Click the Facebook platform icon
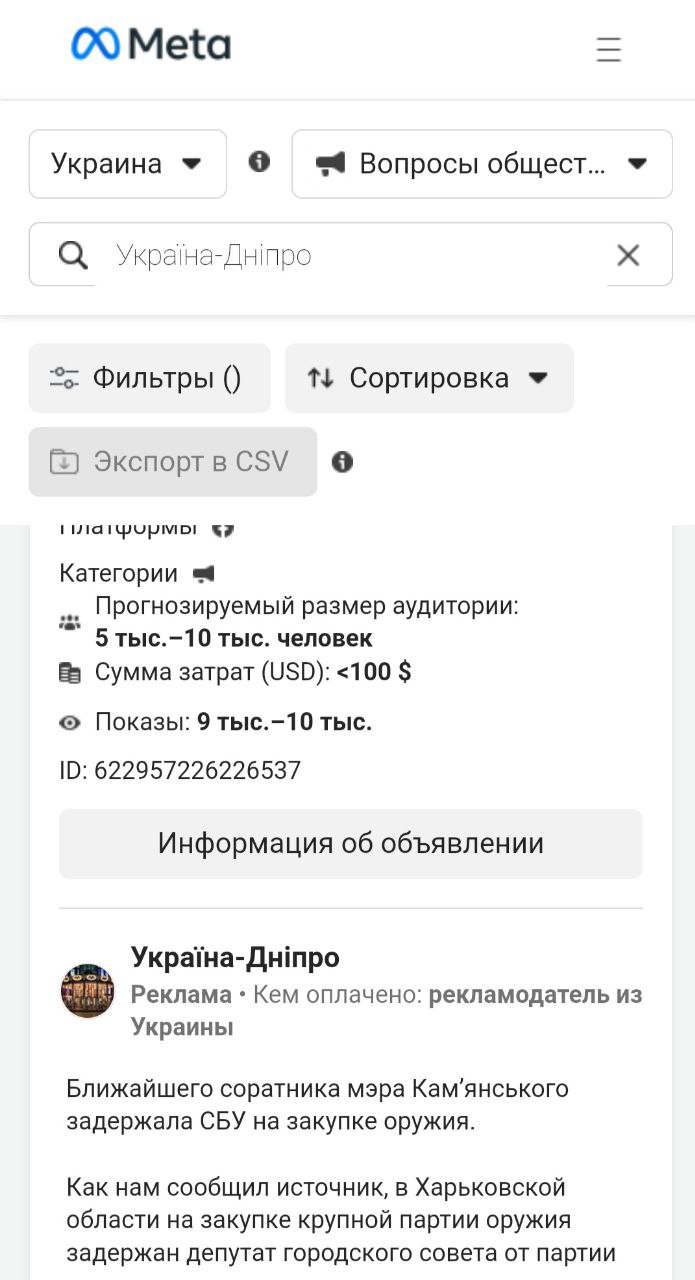695x1280 pixels. click(222, 528)
